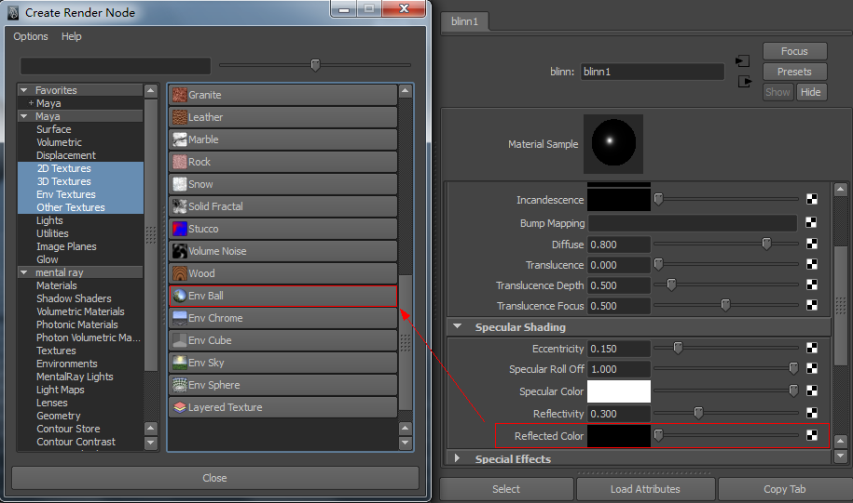
Task: Click the node list scroll-up arrow
Action: coord(405,91)
